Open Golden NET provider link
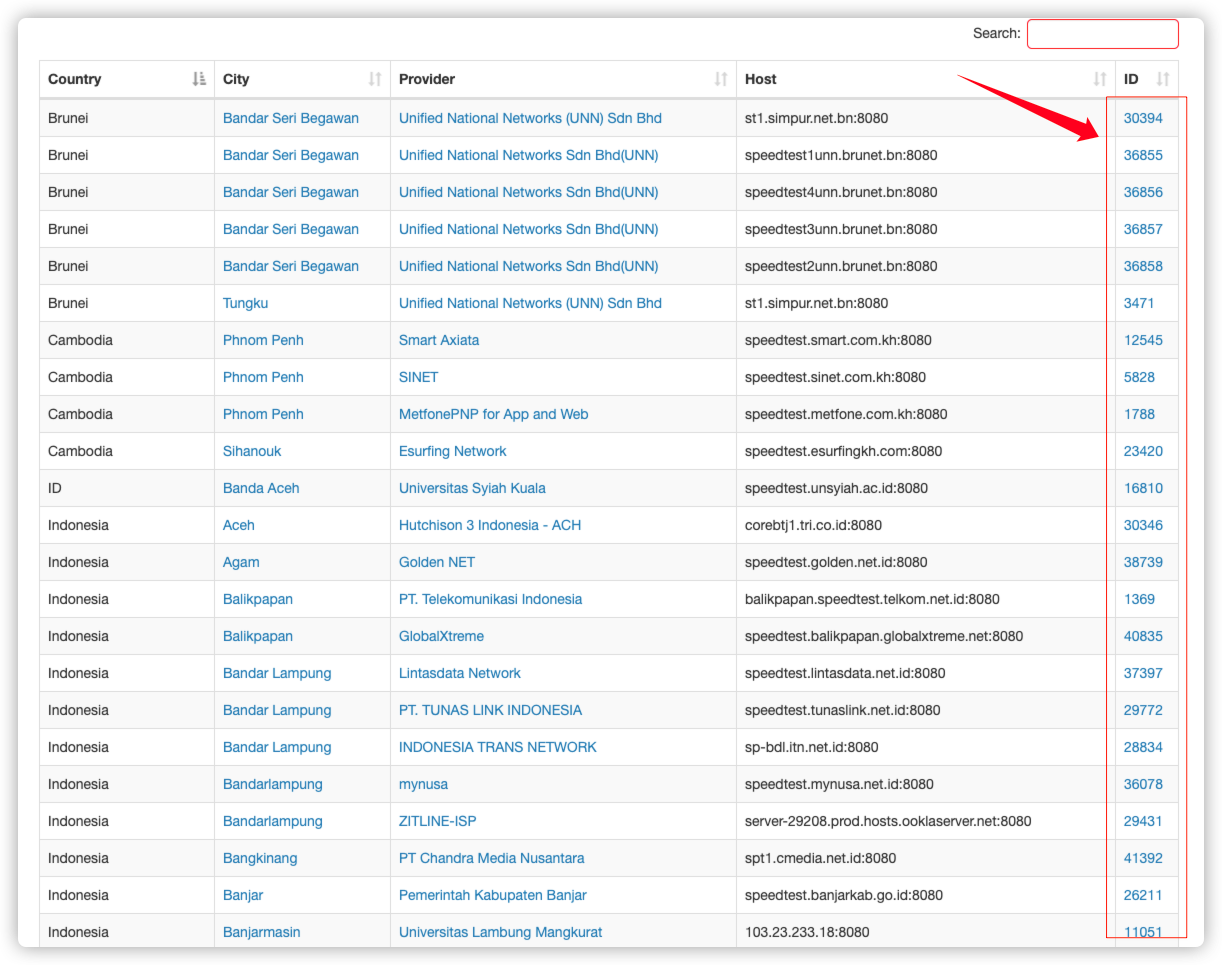Screen dimensions: 1222x965 coord(437,562)
